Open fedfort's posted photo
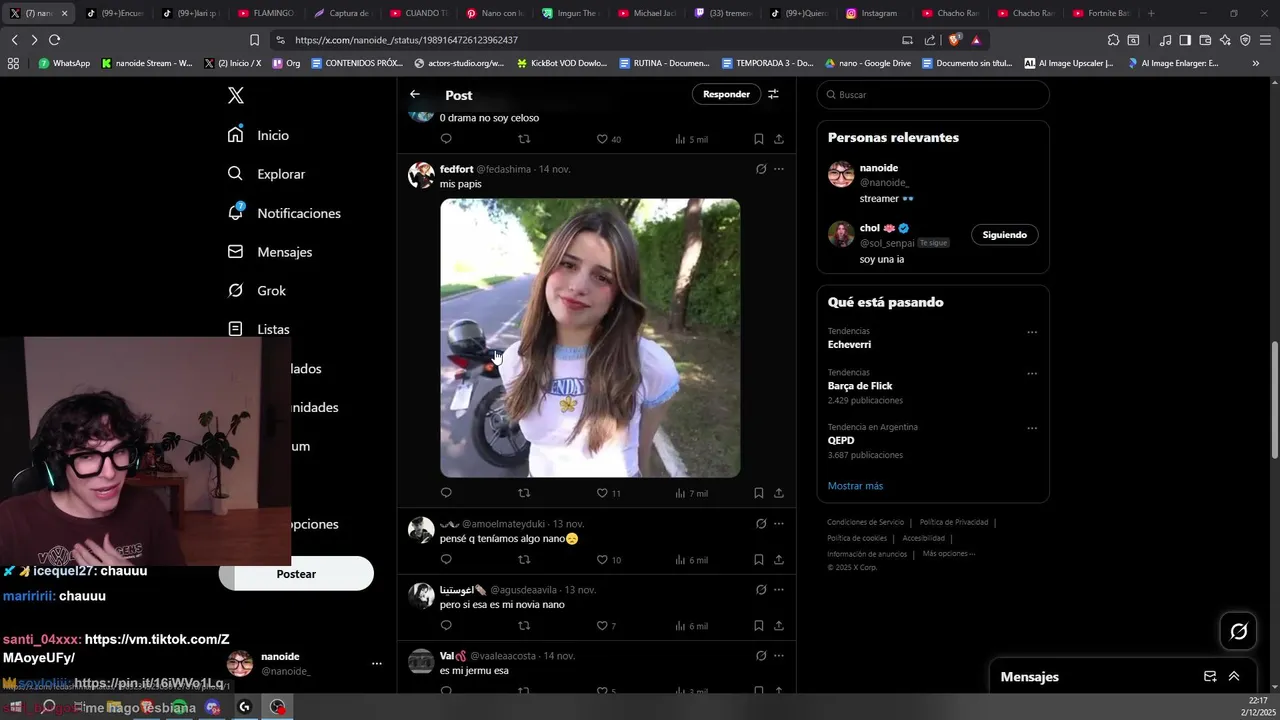 590,338
